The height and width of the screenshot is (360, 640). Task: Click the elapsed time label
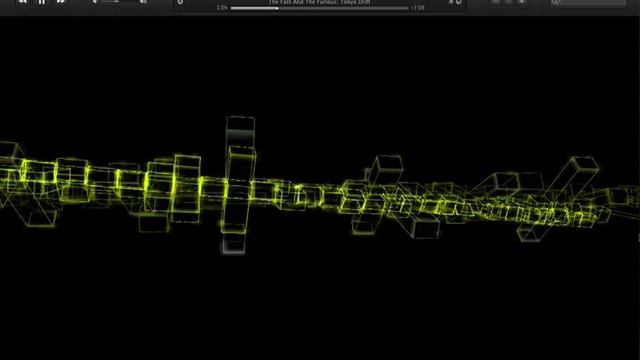coord(222,8)
